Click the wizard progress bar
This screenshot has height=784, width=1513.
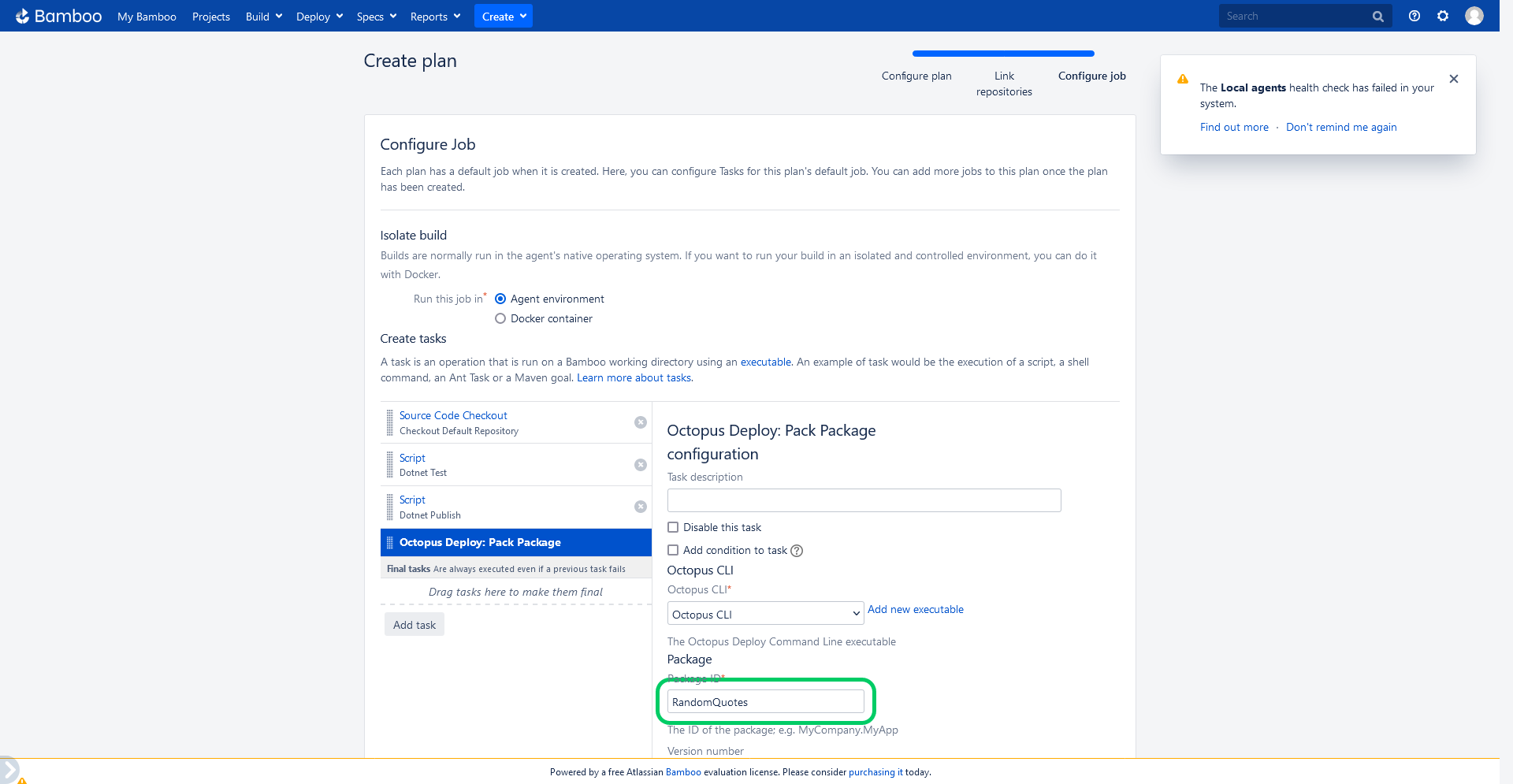point(1003,54)
